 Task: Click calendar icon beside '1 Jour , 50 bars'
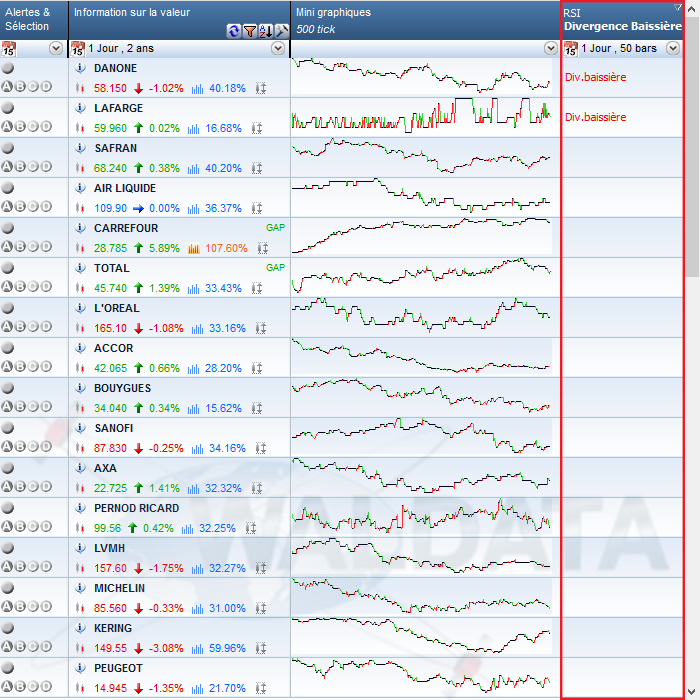[x=571, y=49]
